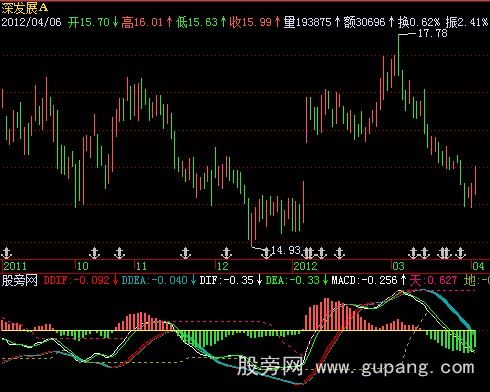490x392 pixels.
Task: Open the info marker above the 2011 label
Action: [x=7, y=253]
